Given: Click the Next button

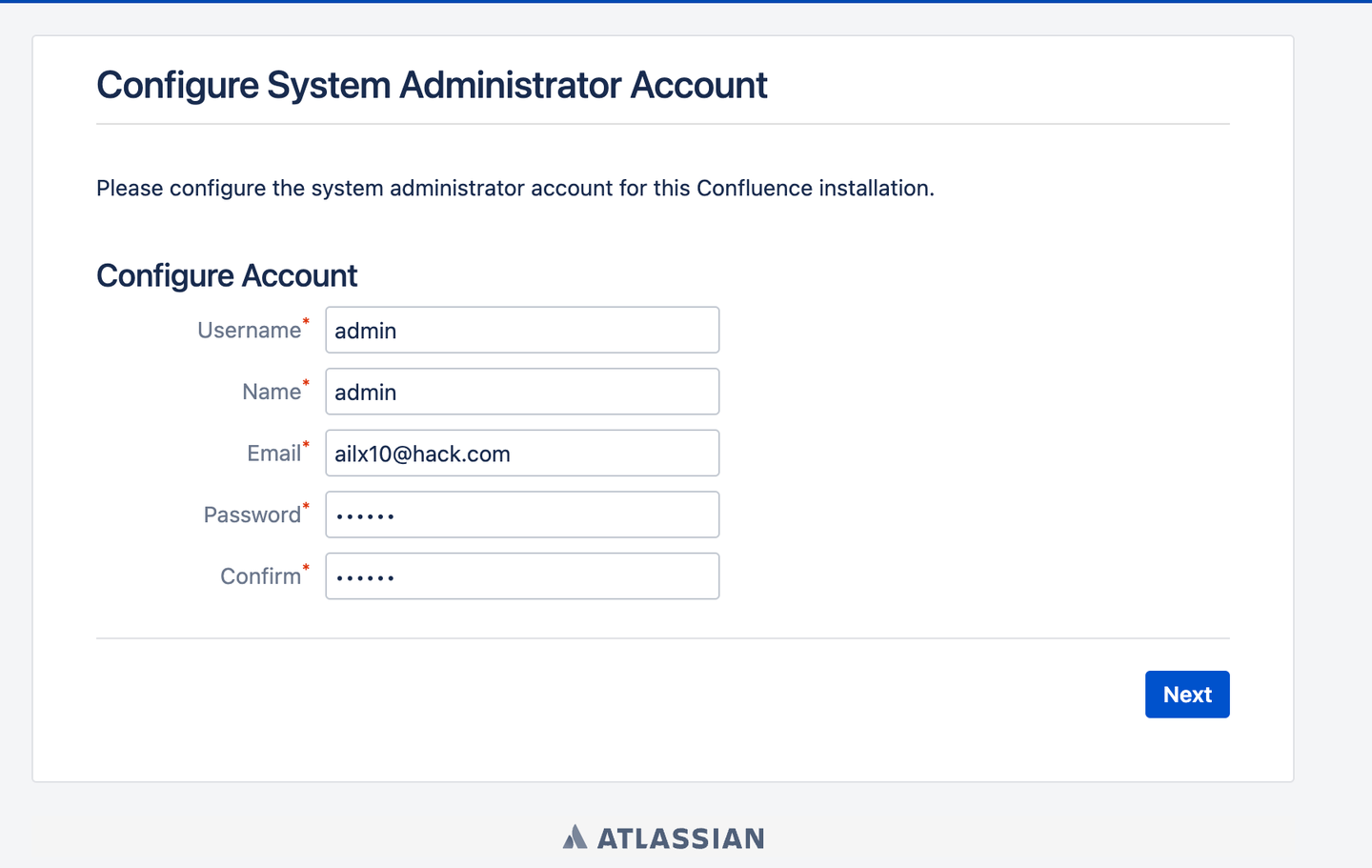Looking at the screenshot, I should click(1187, 694).
